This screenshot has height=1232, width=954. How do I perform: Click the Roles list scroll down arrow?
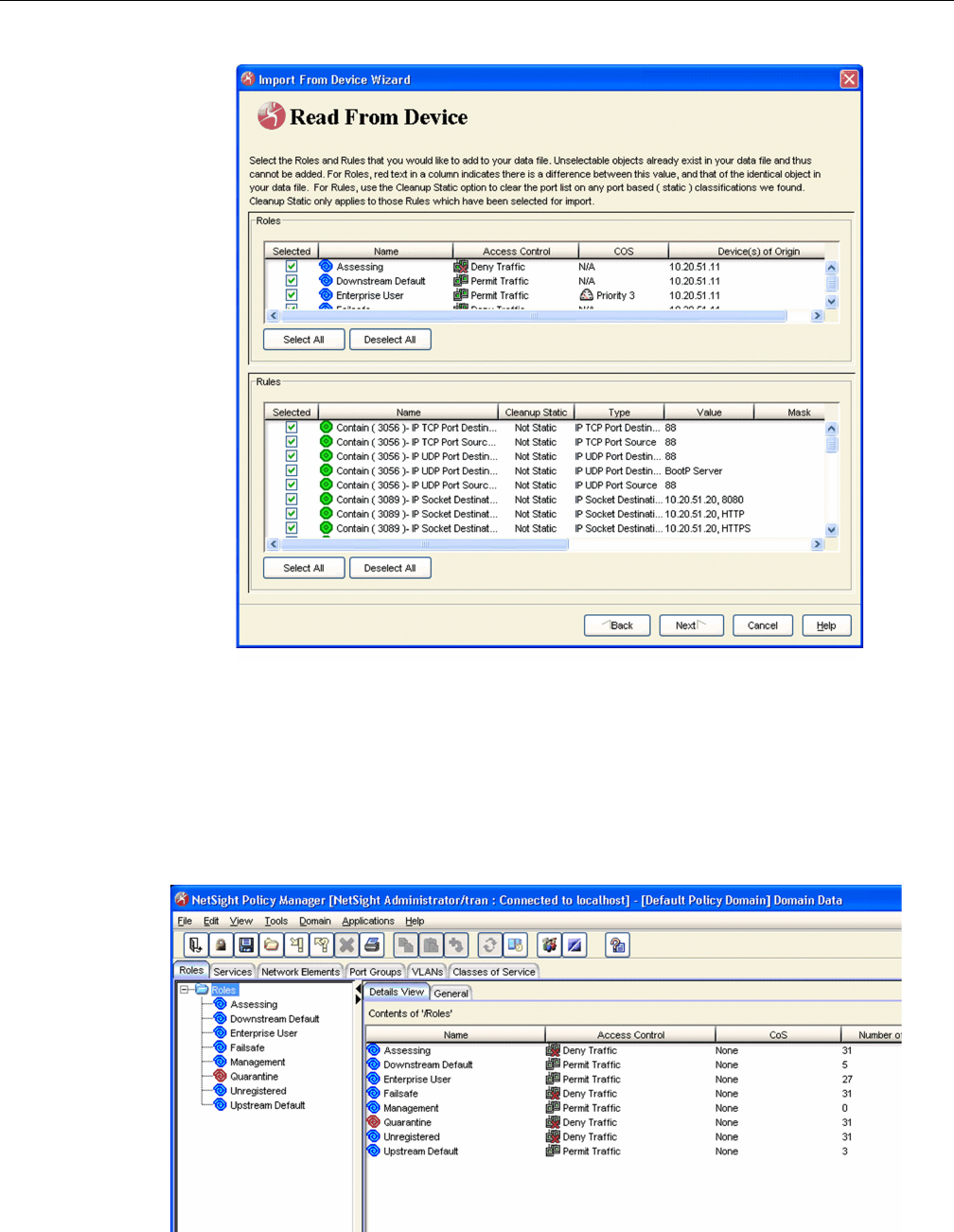(x=832, y=302)
